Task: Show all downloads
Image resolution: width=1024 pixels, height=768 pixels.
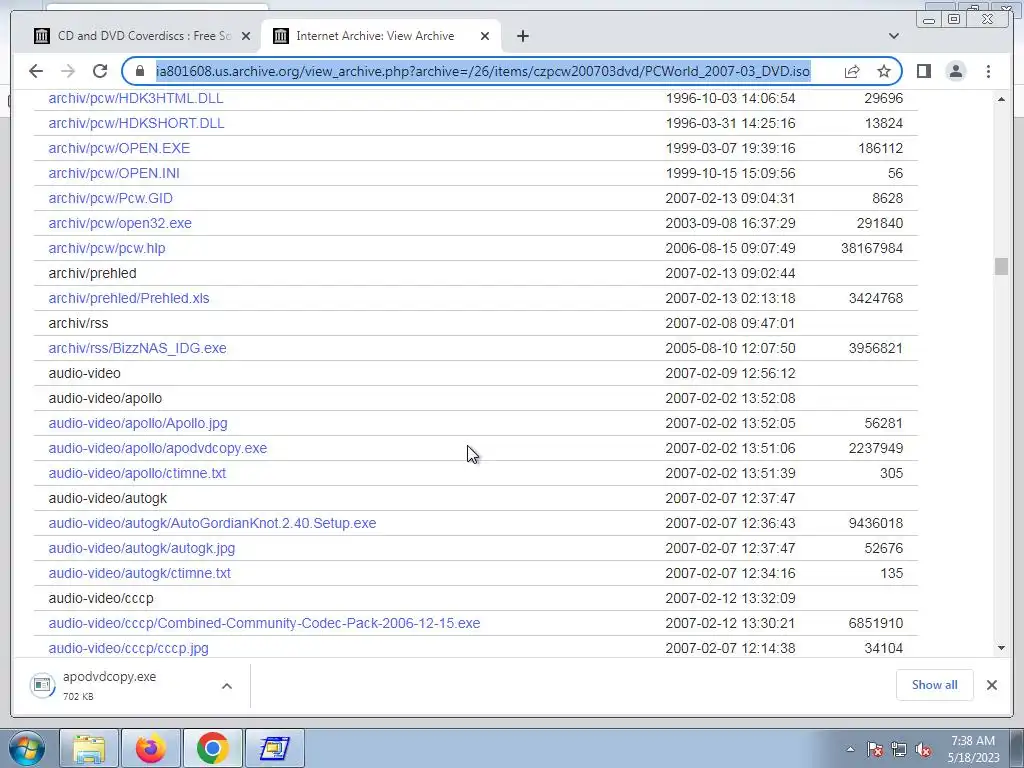Action: click(x=935, y=685)
